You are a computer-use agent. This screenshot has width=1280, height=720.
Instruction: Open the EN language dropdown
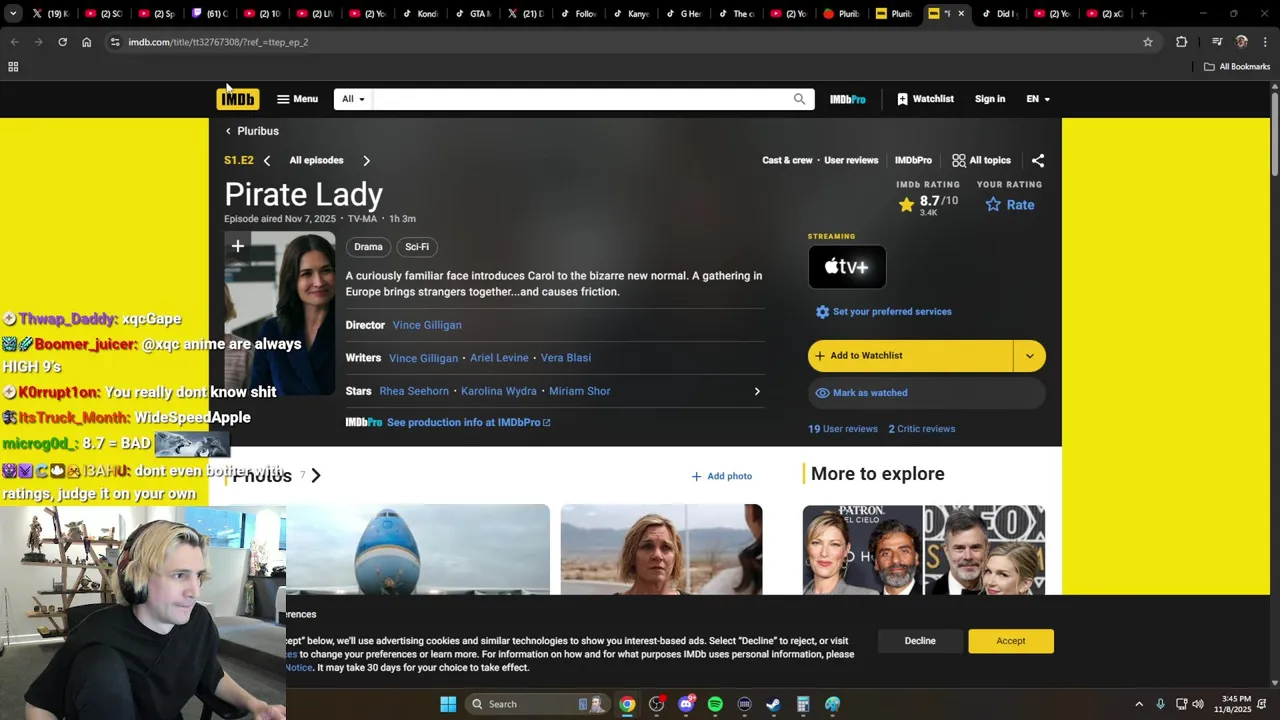(1038, 99)
